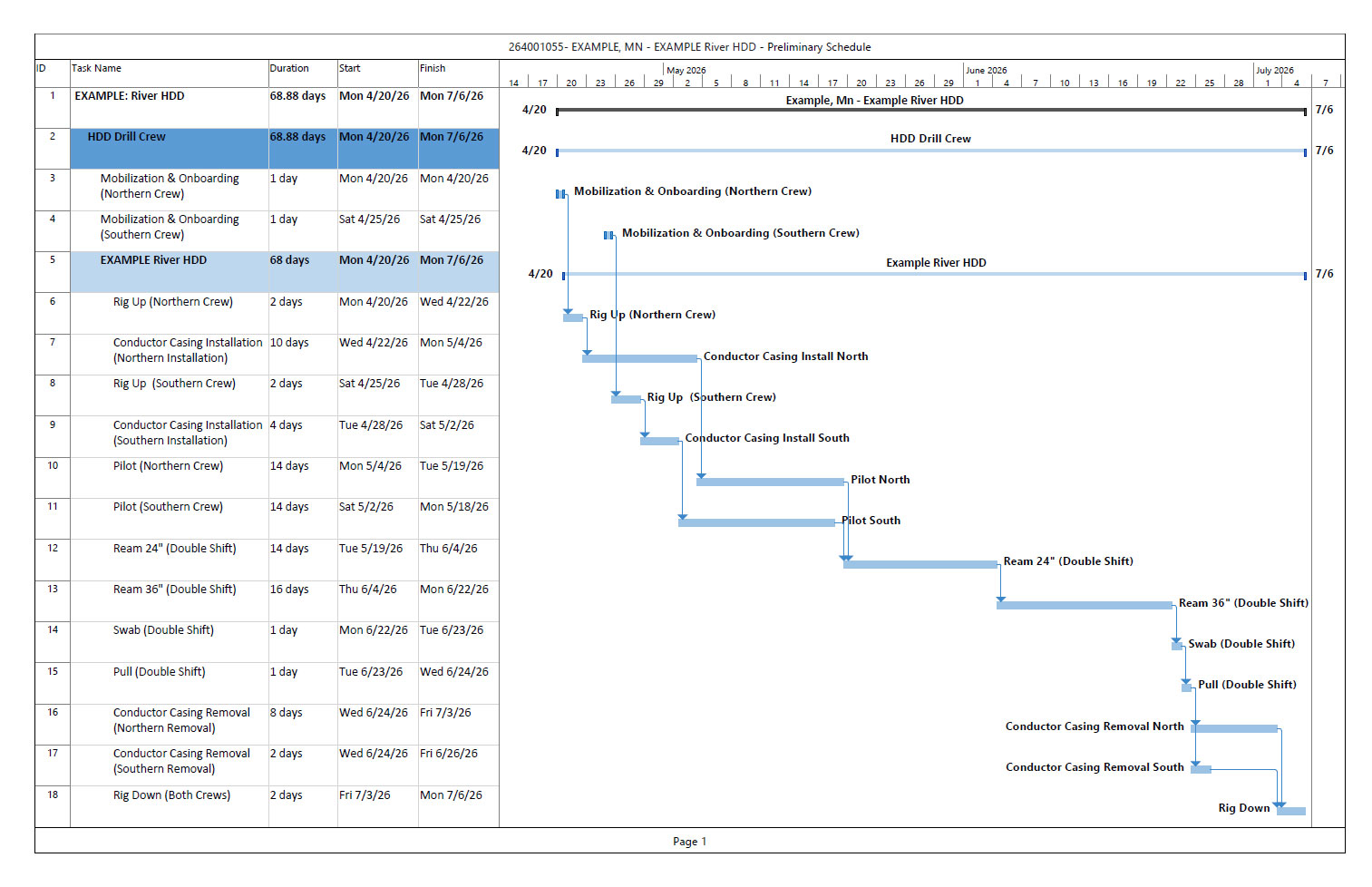Viewport: 1372px width, 887px height.
Task: Click the Finish column header
Action: [433, 68]
